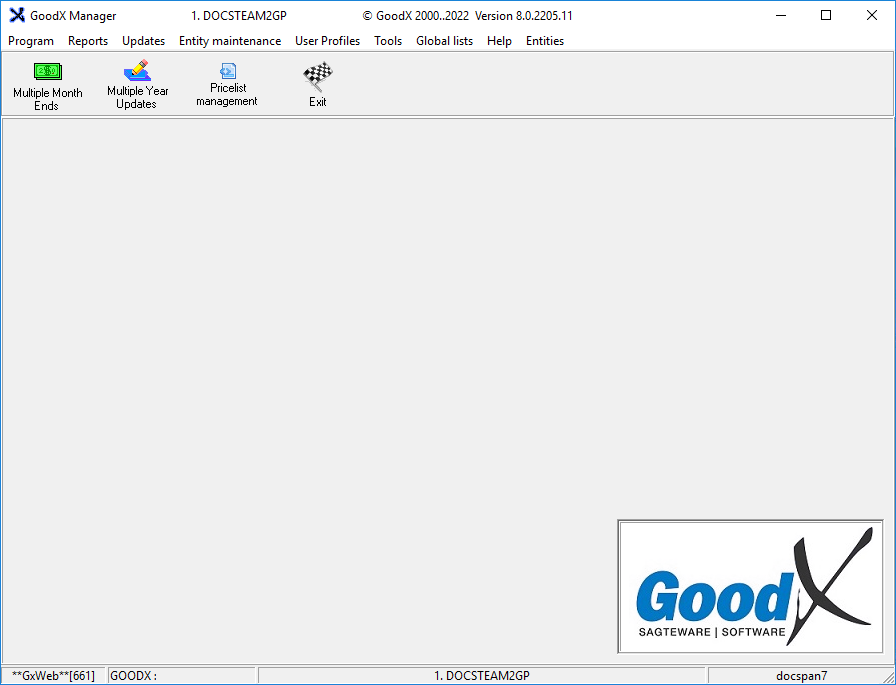Close the GoodX Manager window
This screenshot has height=685, width=896.
click(x=871, y=15)
